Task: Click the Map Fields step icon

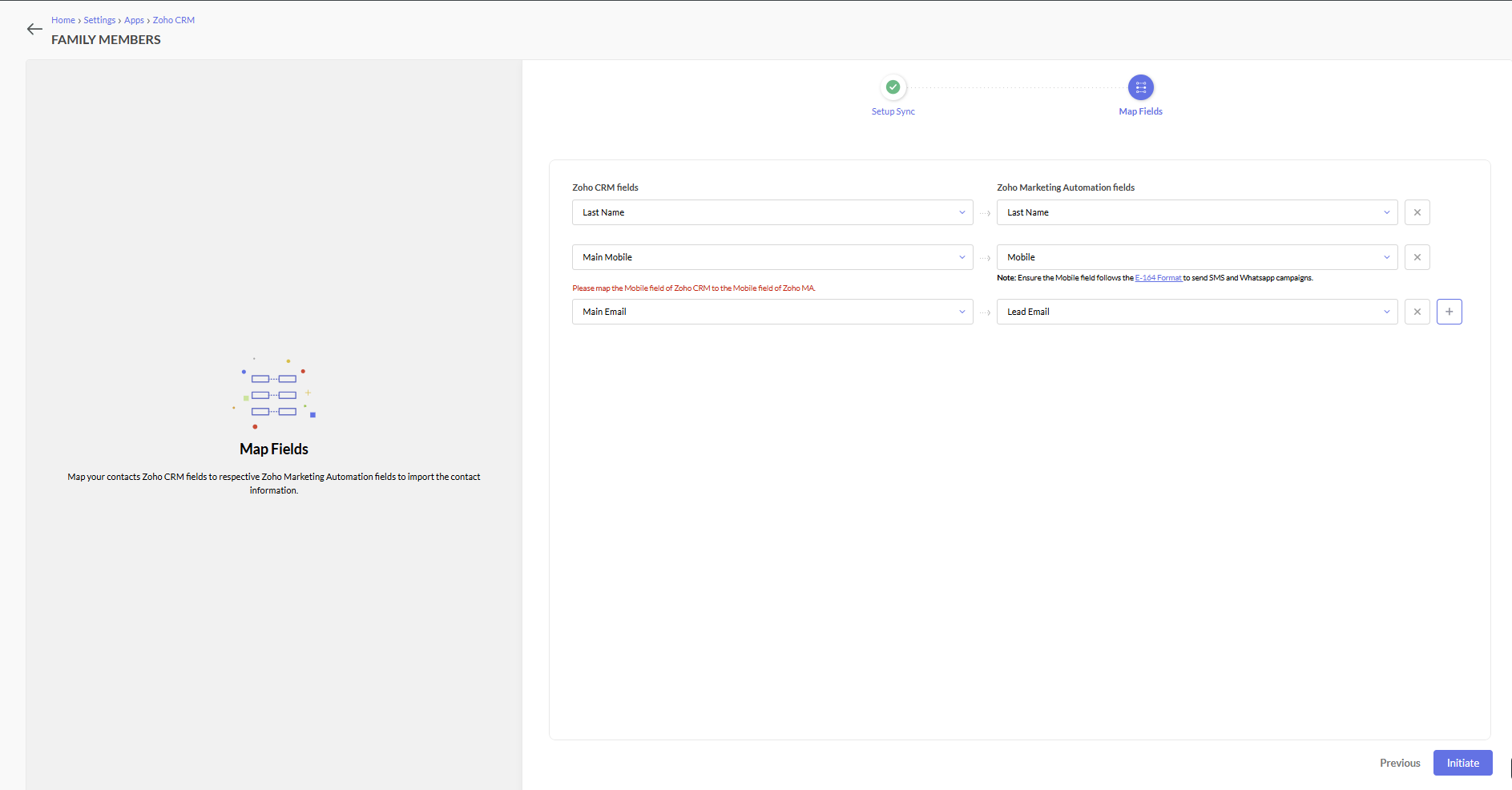Action: pyautogui.click(x=1140, y=87)
